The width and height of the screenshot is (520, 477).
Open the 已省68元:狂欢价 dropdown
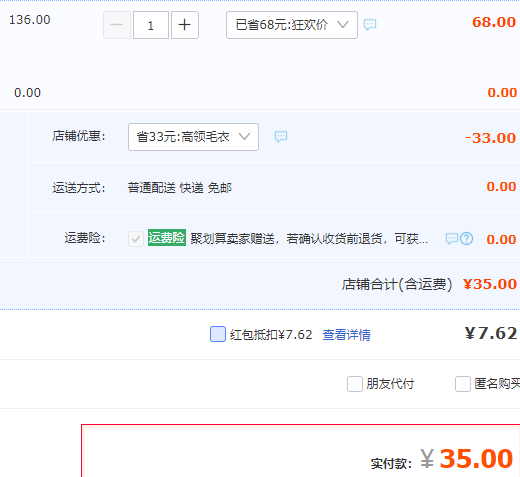pyautogui.click(x=292, y=25)
